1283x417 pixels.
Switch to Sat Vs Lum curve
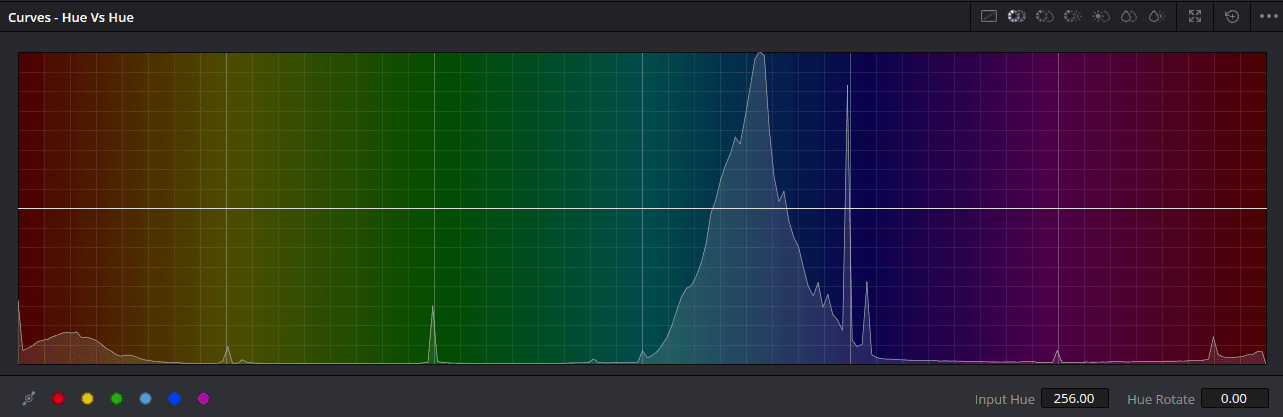click(x=1156, y=16)
